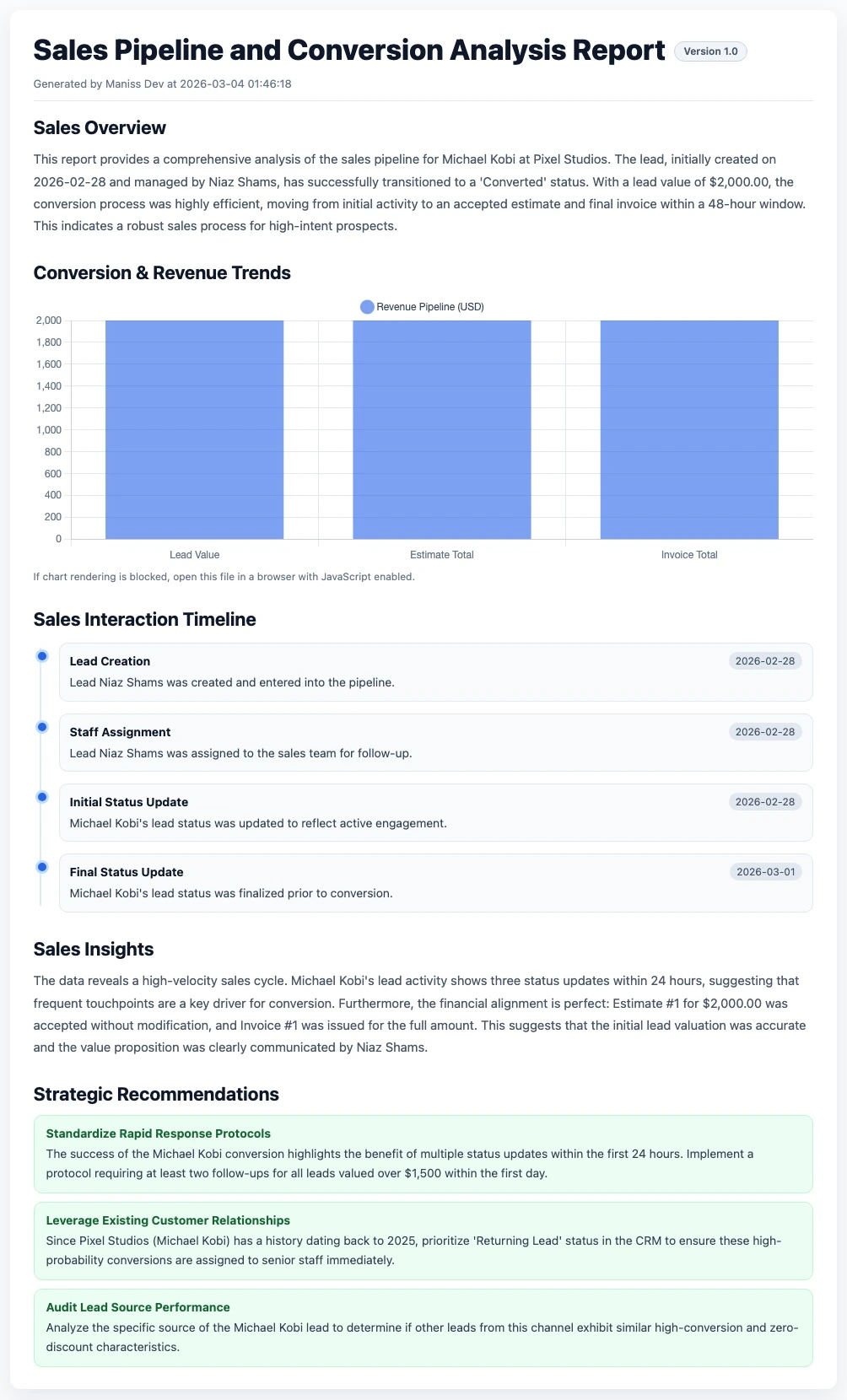Click the date badge on Lead Creation

click(764, 661)
